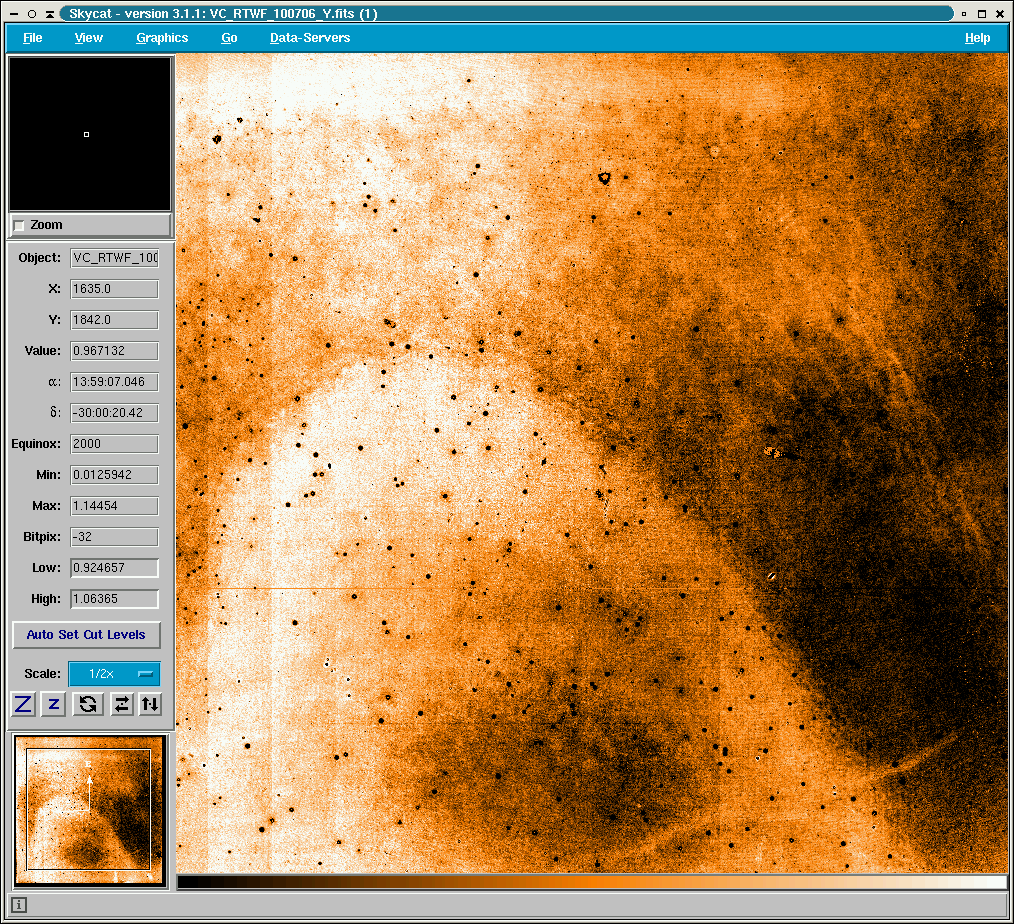
Task: Click the colormap ramp bar below the image
Action: click(x=591, y=882)
